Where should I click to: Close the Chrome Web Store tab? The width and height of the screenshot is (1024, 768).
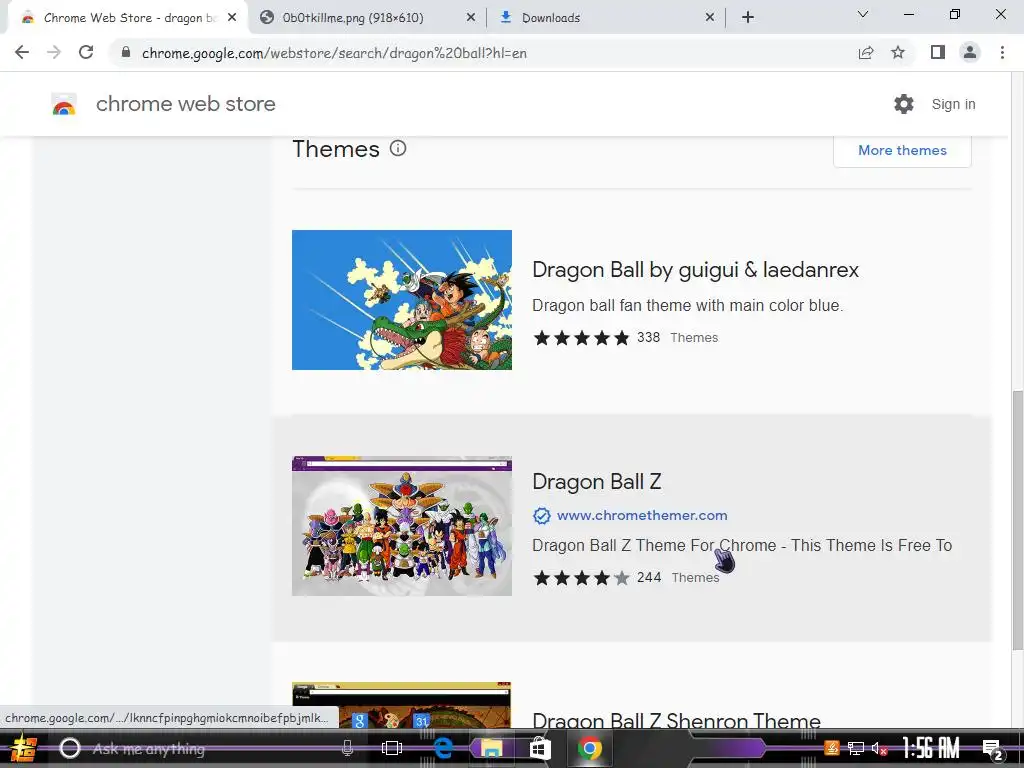coord(232,18)
